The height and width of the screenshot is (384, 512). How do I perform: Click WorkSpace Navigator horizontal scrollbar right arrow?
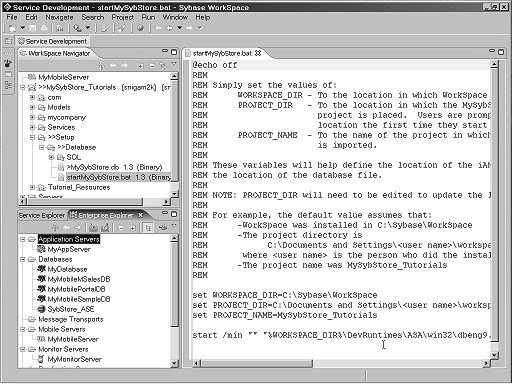tap(166, 201)
